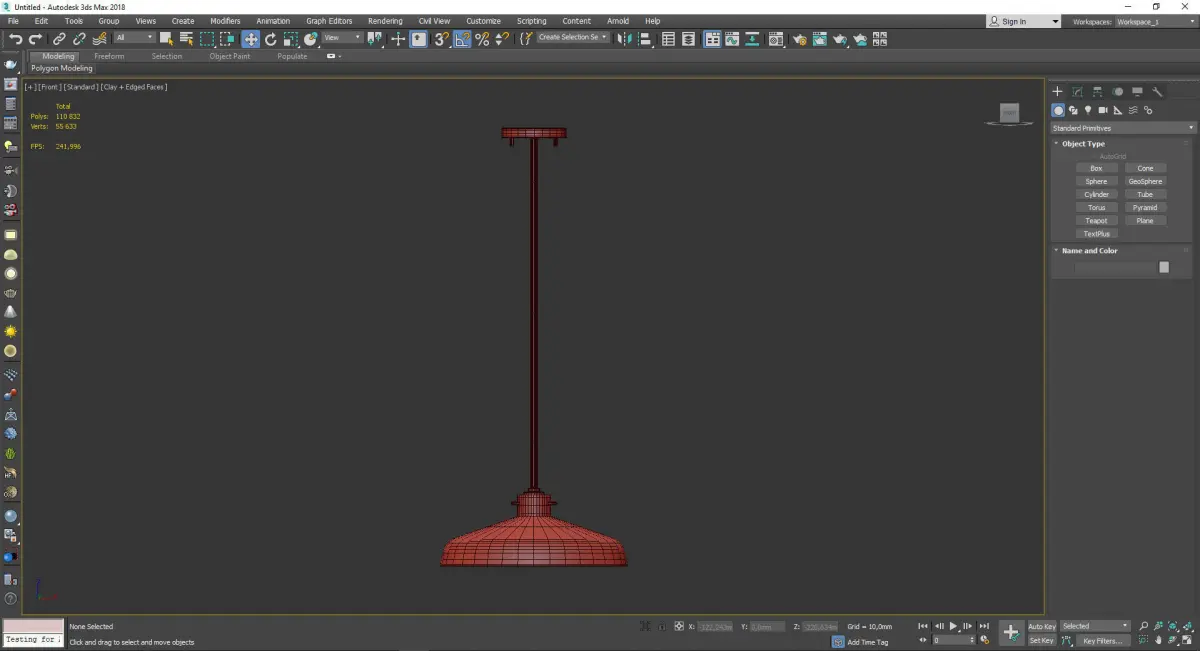1200x651 pixels.
Task: Click the Use Pivot Point Center icon
Action: (374, 39)
